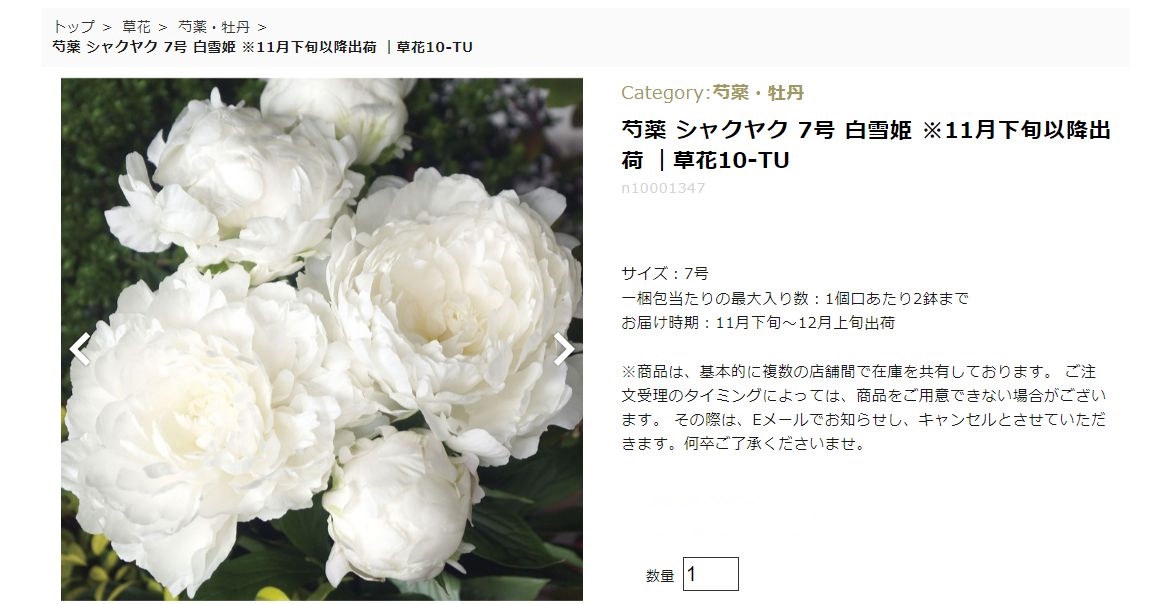The width and height of the screenshot is (1156, 604).
Task: Show the previous product image
Action: [80, 349]
